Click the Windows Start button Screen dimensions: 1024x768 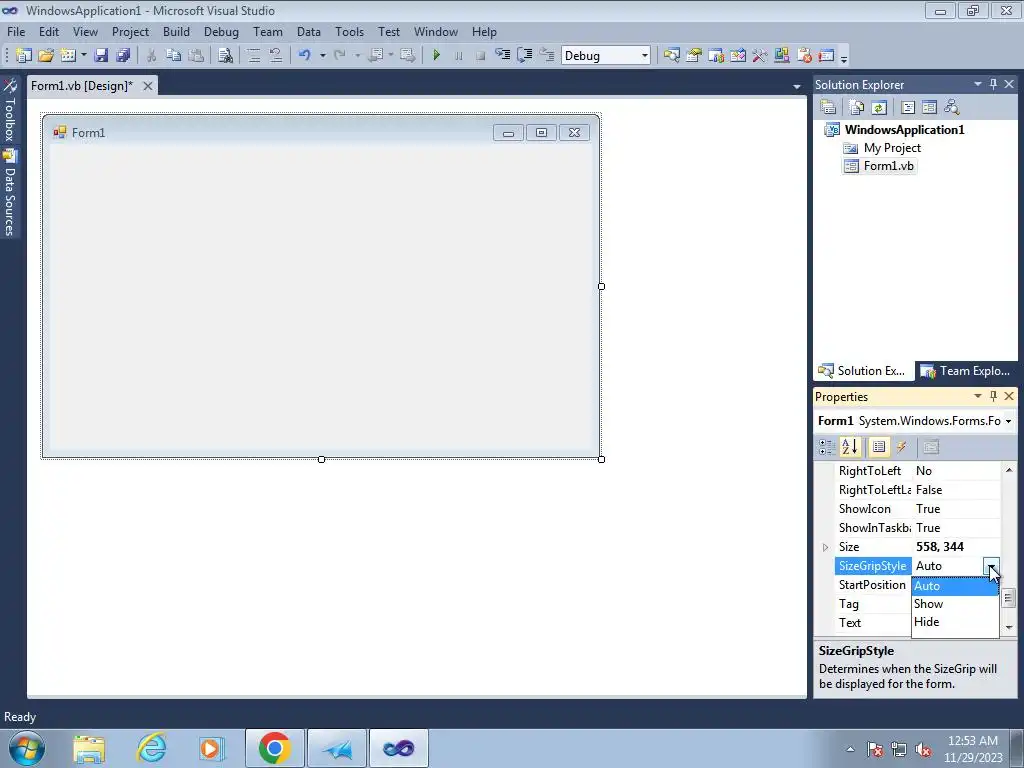coord(27,748)
